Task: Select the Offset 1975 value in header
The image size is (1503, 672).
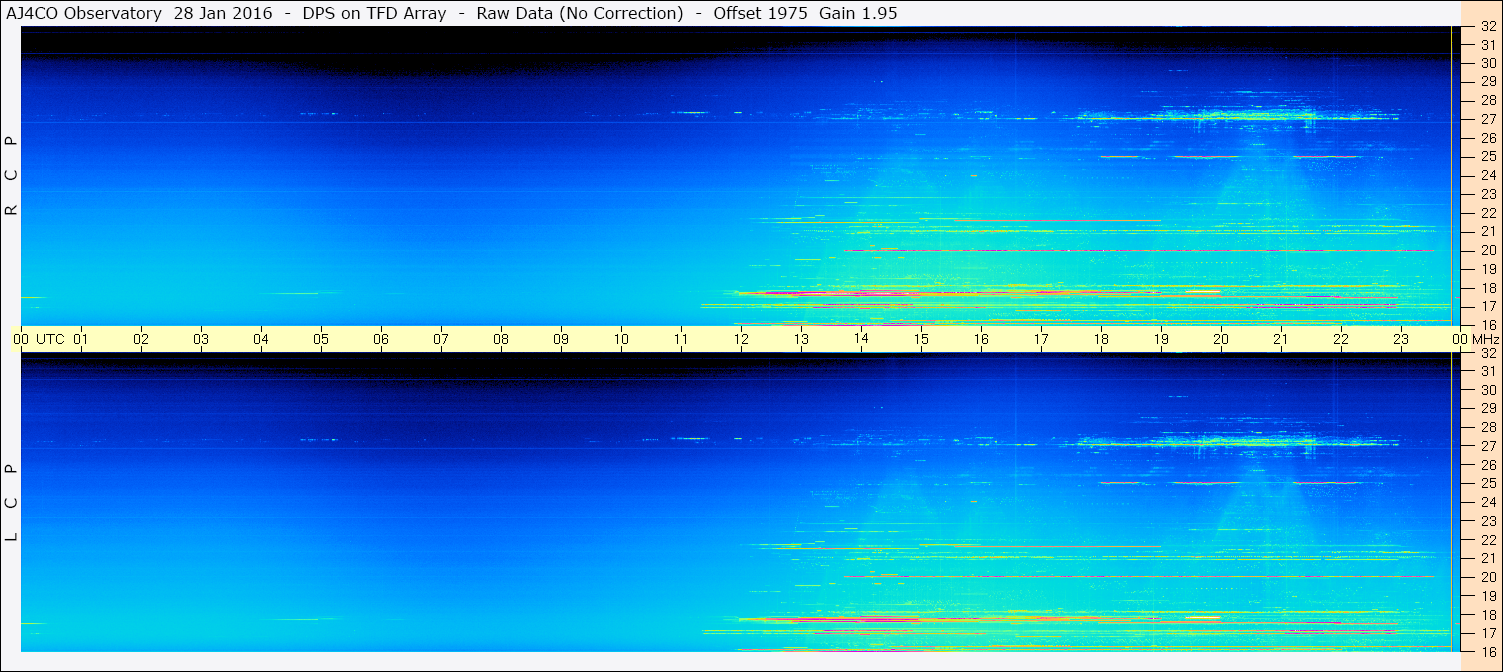Action: [x=751, y=13]
